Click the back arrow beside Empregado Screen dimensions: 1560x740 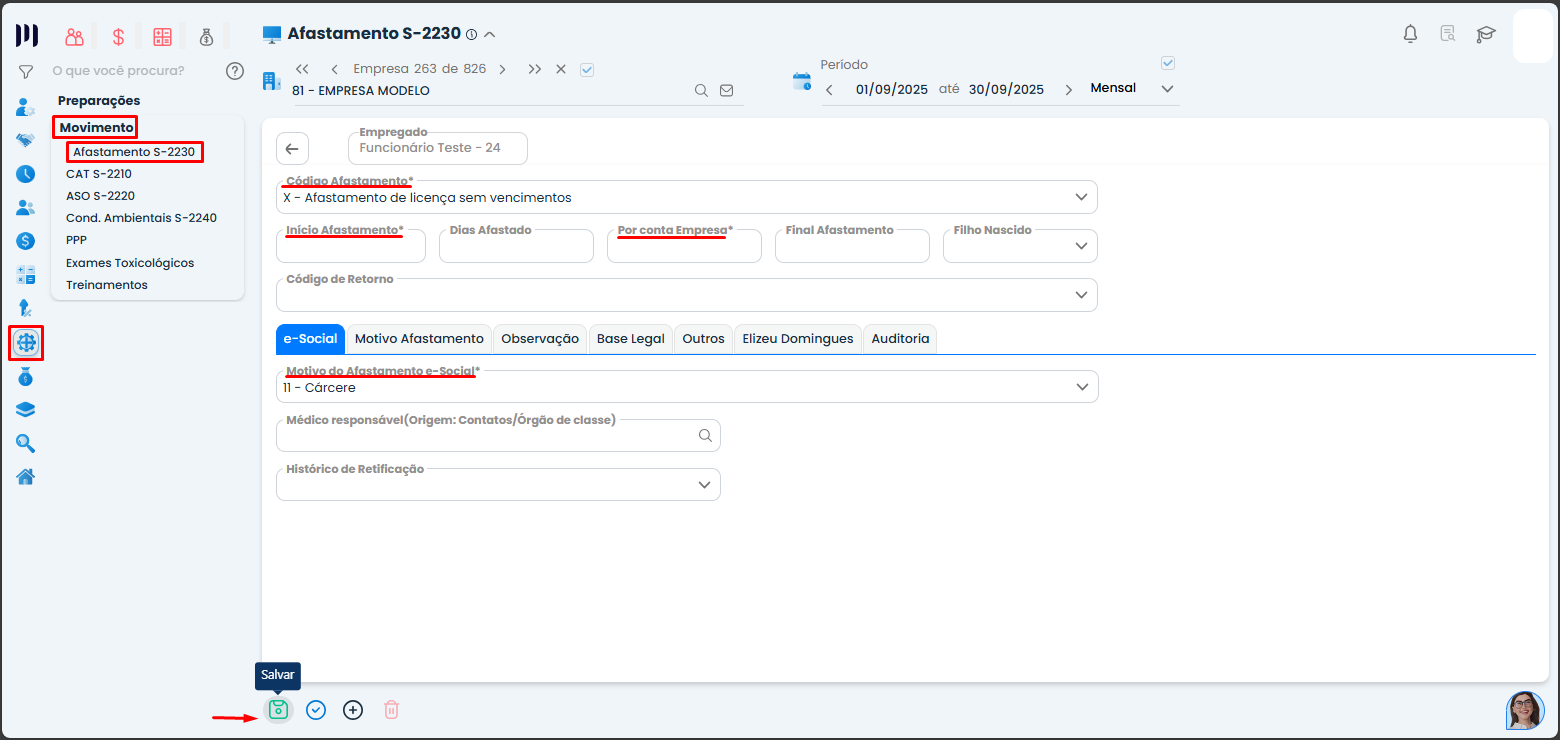292,149
